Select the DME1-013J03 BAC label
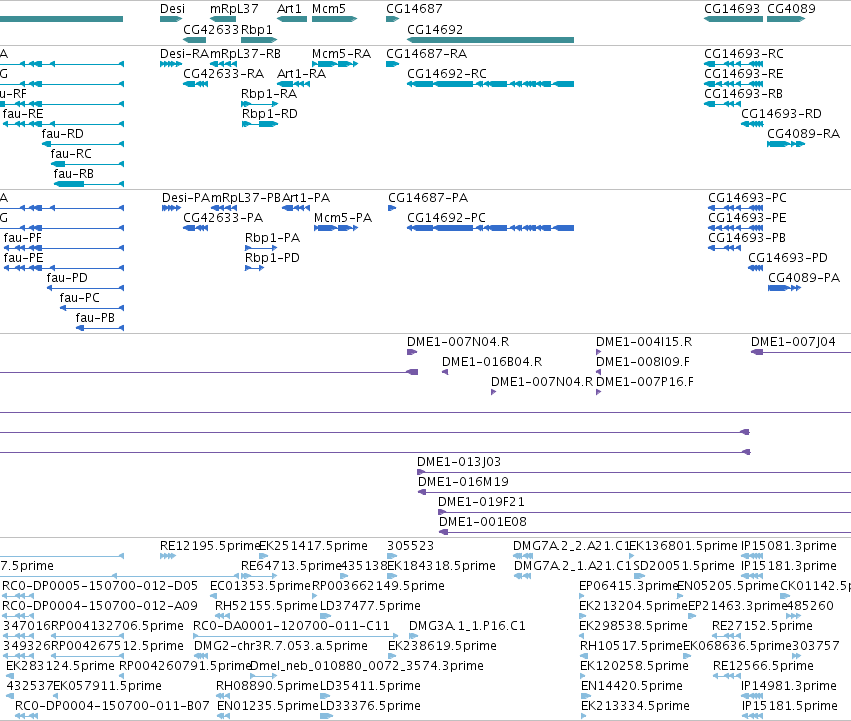 pos(459,463)
